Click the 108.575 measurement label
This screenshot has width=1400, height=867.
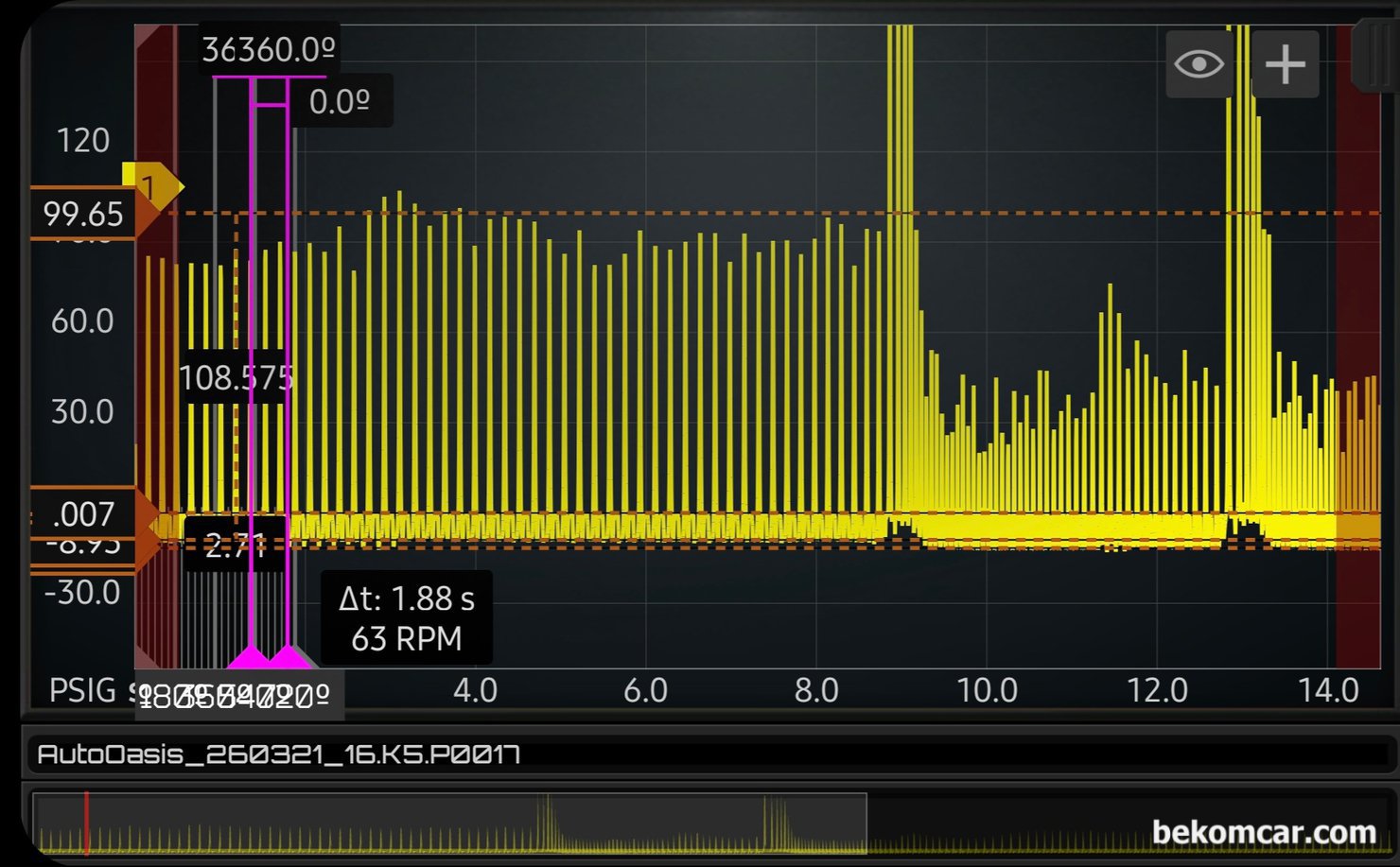click(x=236, y=378)
